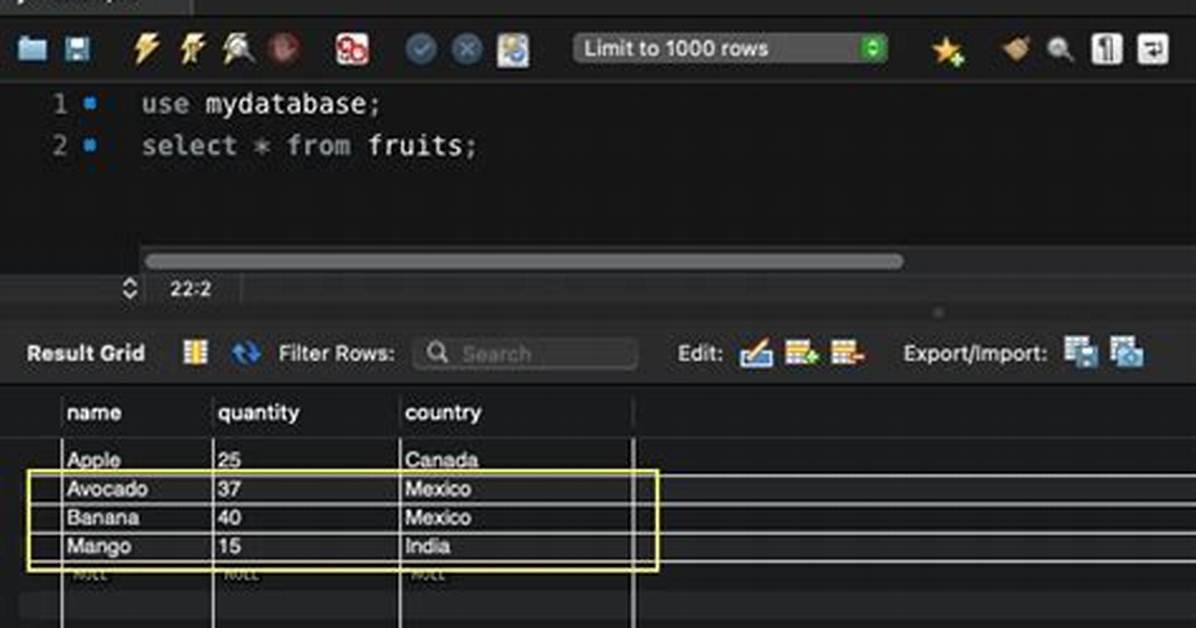This screenshot has height=628, width=1196.
Task: Click line 2 statement marker dot
Action: pyautogui.click(x=90, y=144)
